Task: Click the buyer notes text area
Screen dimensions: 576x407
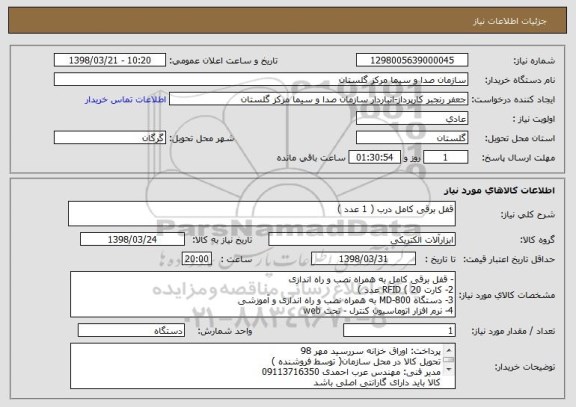Action: (x=263, y=366)
